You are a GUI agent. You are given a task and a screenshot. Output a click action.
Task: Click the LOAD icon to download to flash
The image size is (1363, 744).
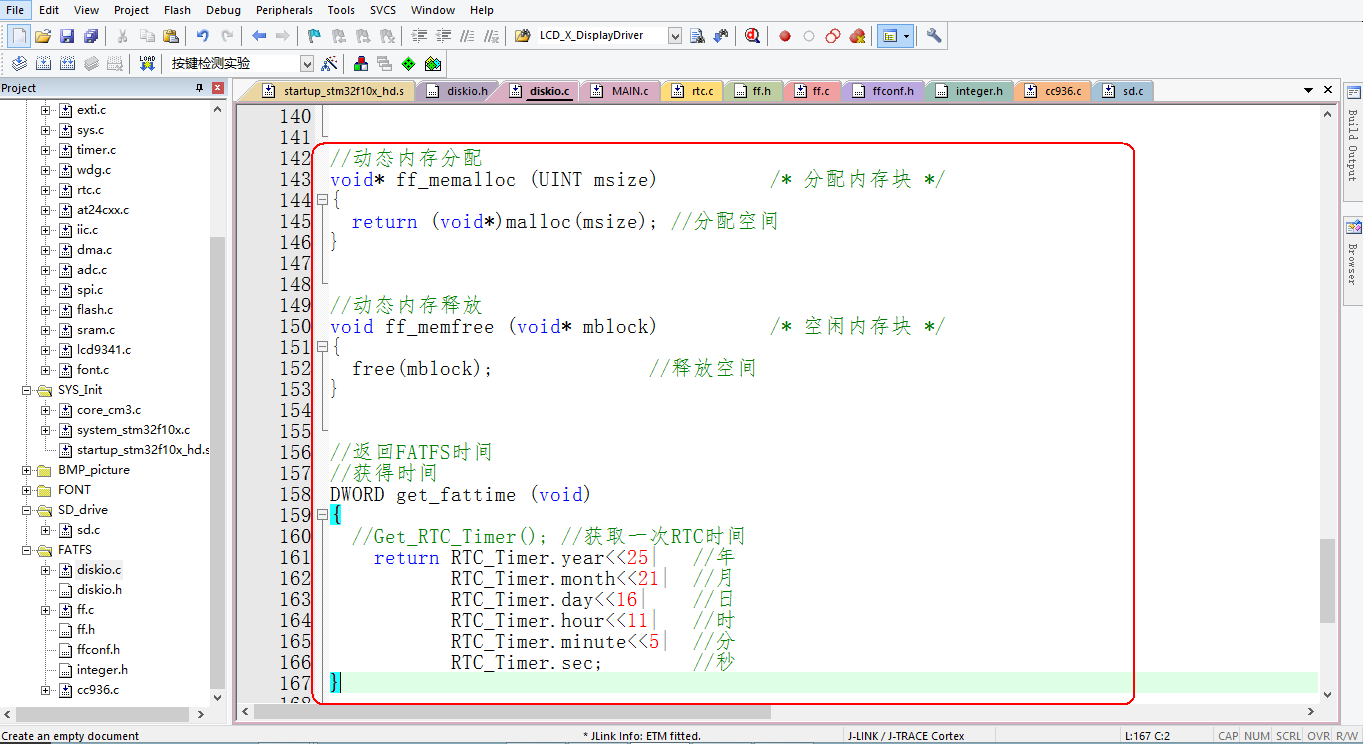click(147, 62)
